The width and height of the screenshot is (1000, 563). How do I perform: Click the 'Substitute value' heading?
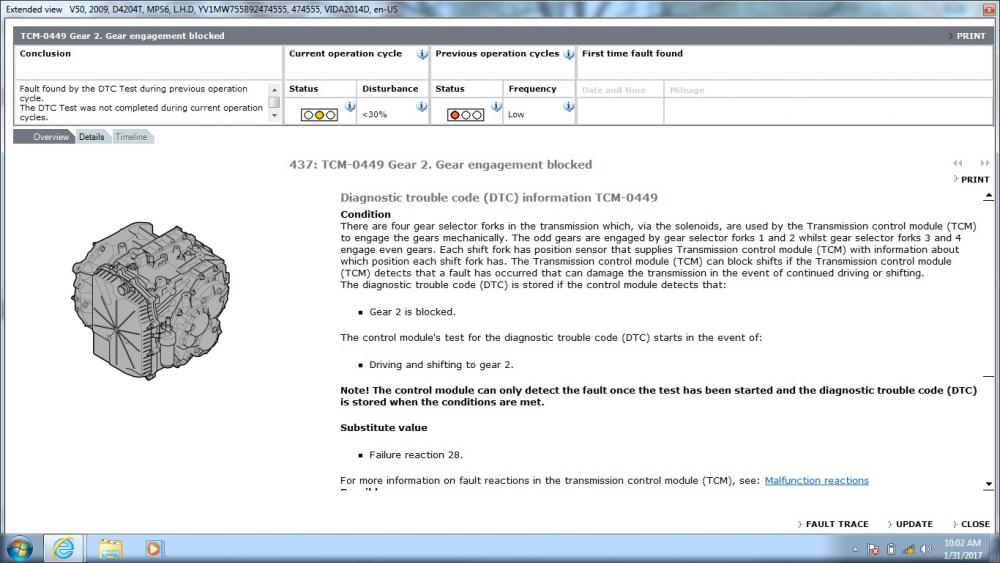coord(384,428)
